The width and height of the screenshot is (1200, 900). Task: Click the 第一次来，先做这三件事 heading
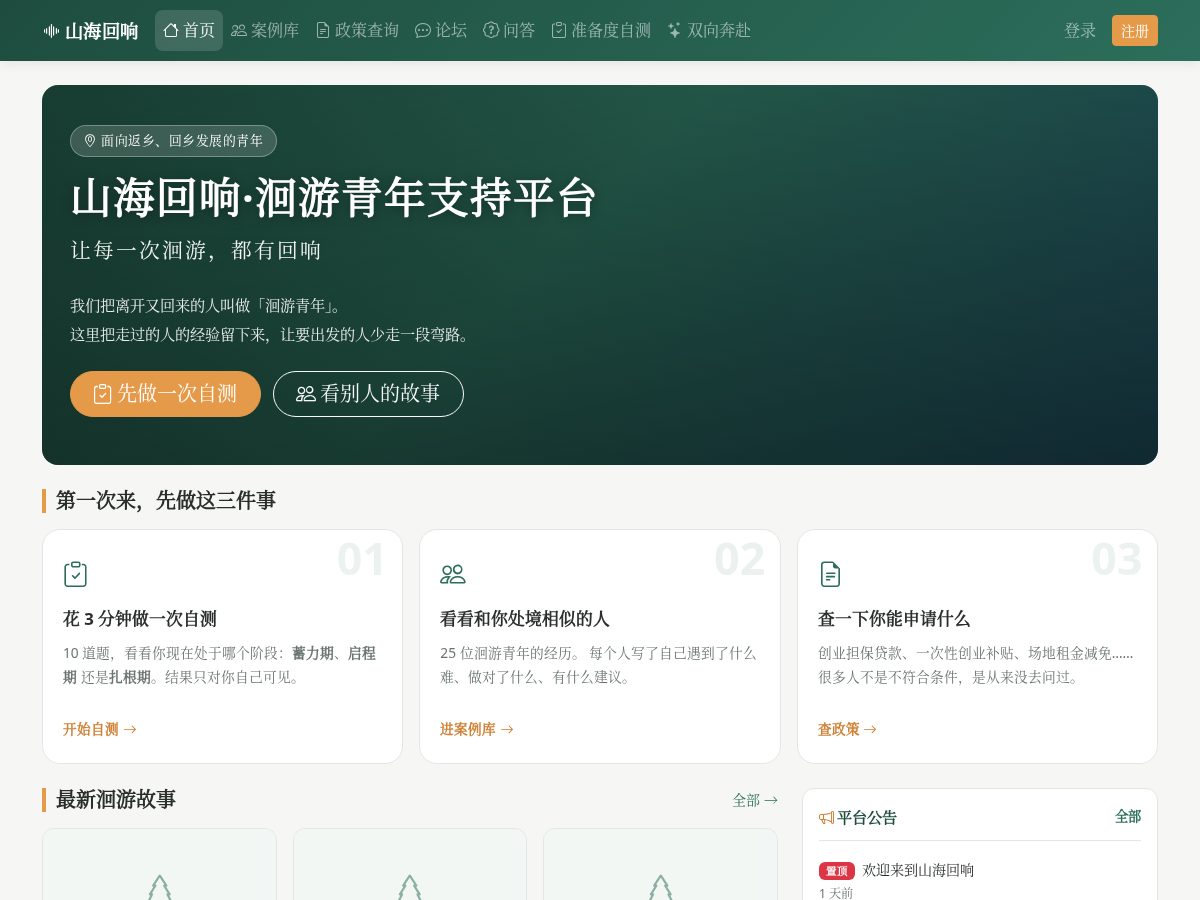coord(166,500)
